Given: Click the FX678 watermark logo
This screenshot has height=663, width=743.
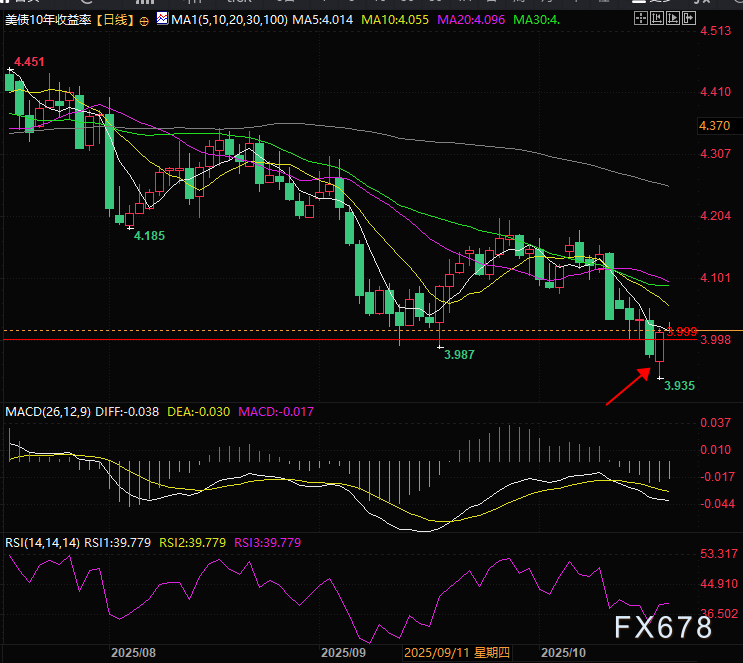Looking at the screenshot, I should pos(663,628).
